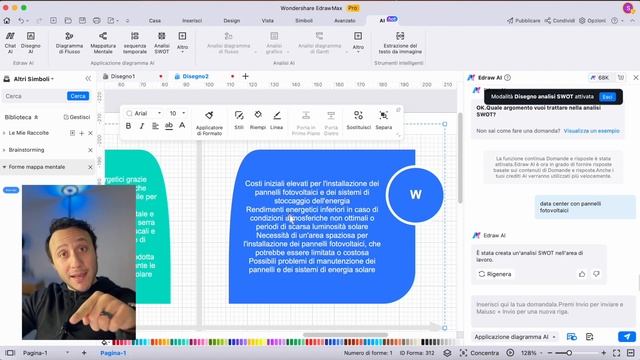The width and height of the screenshot is (640, 360).
Task: Open the Vista ribbon tab
Action: (x=268, y=20)
